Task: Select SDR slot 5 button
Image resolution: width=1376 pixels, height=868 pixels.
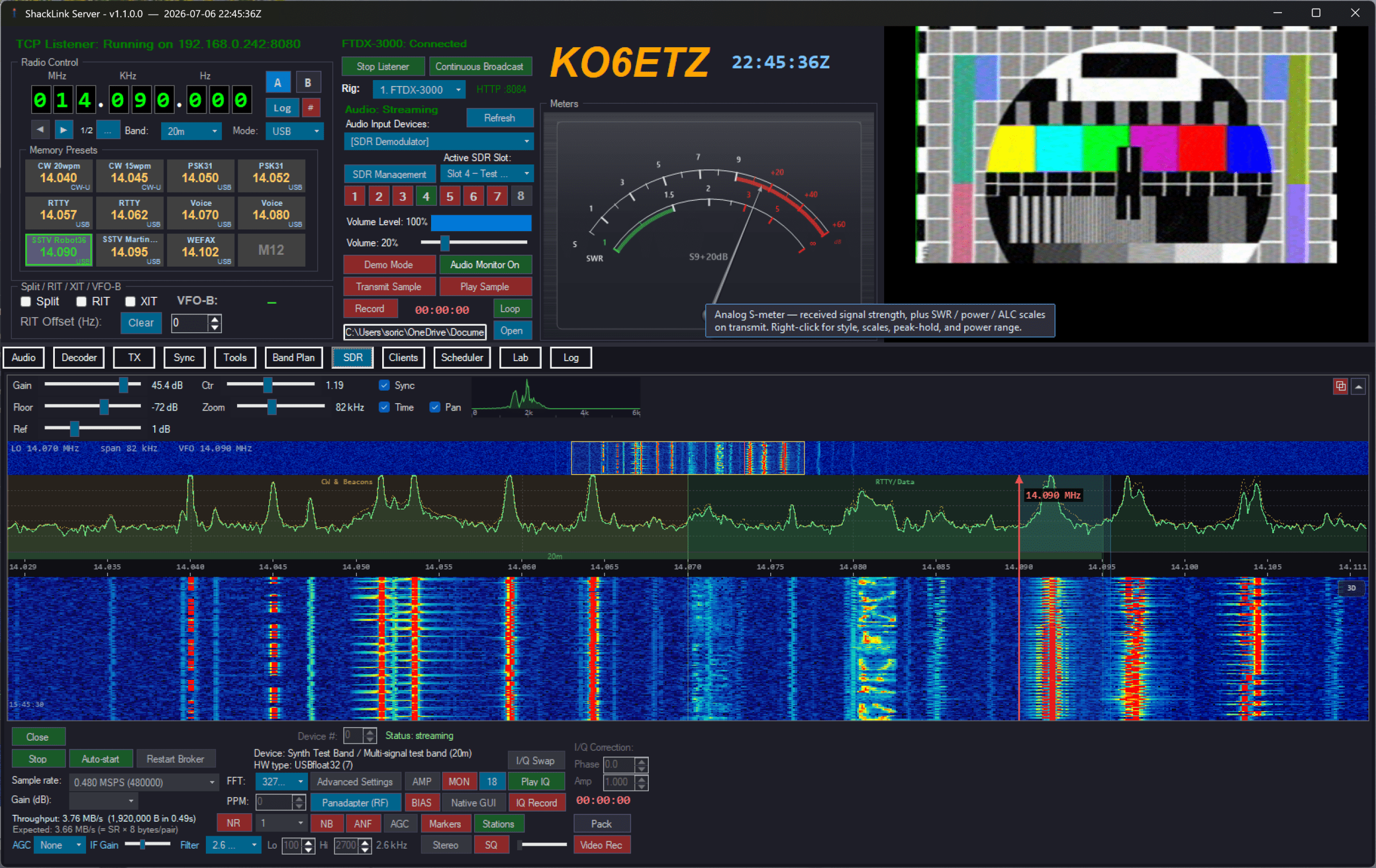Action: tap(450, 197)
